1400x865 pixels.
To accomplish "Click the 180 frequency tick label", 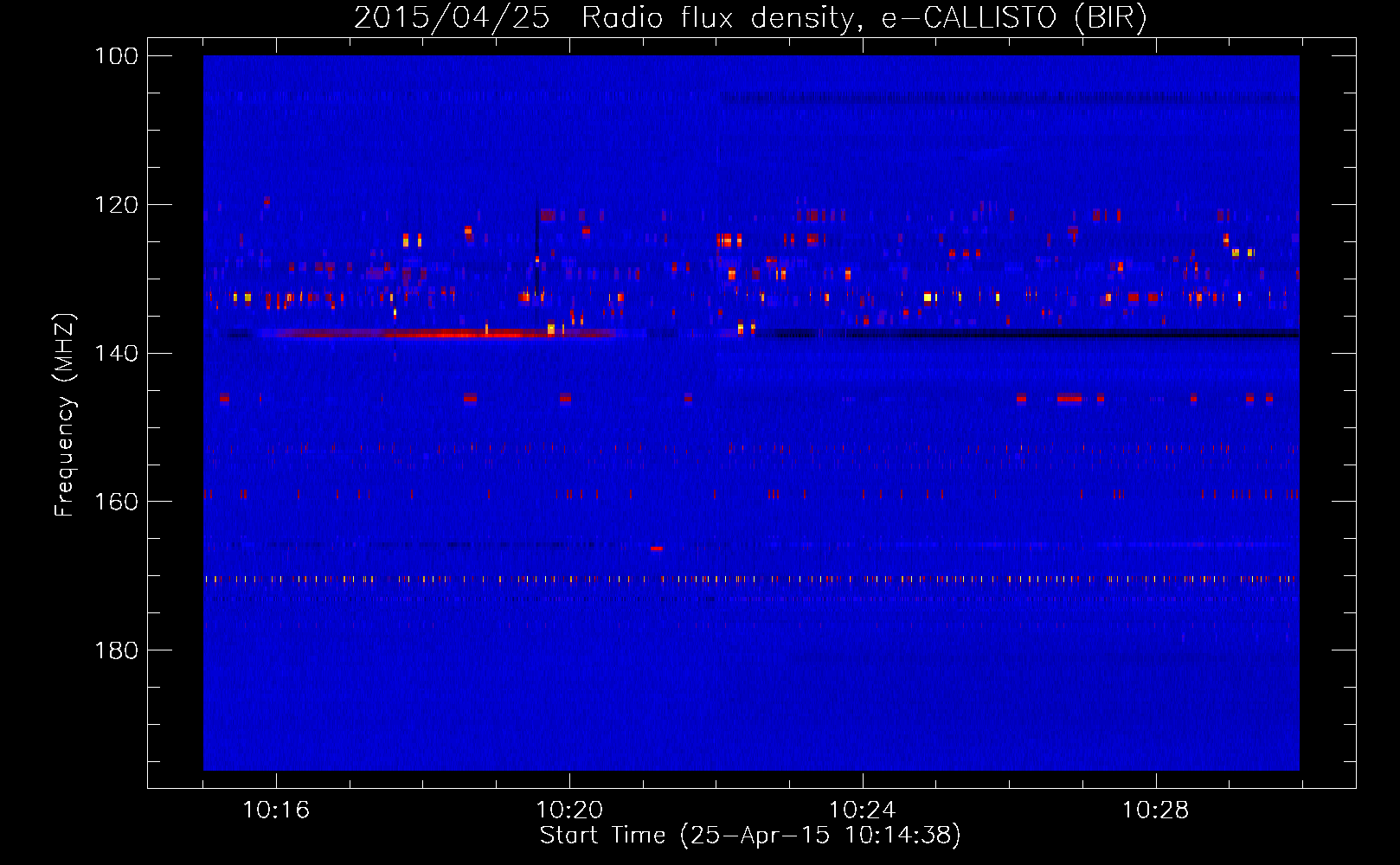I will (117, 650).
